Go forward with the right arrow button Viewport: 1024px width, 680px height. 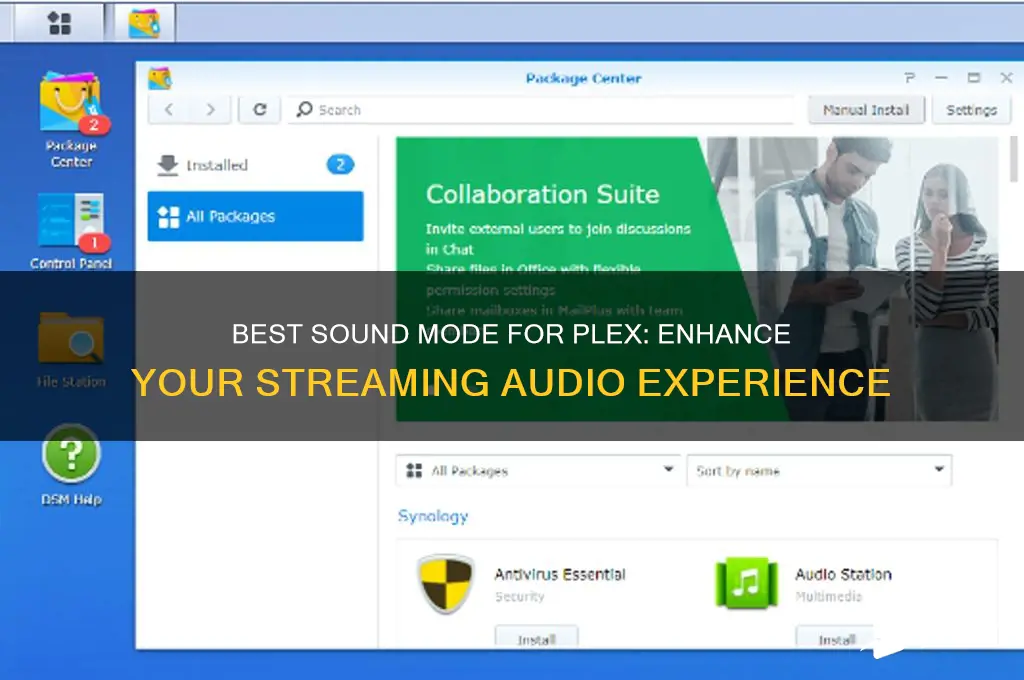(210, 110)
